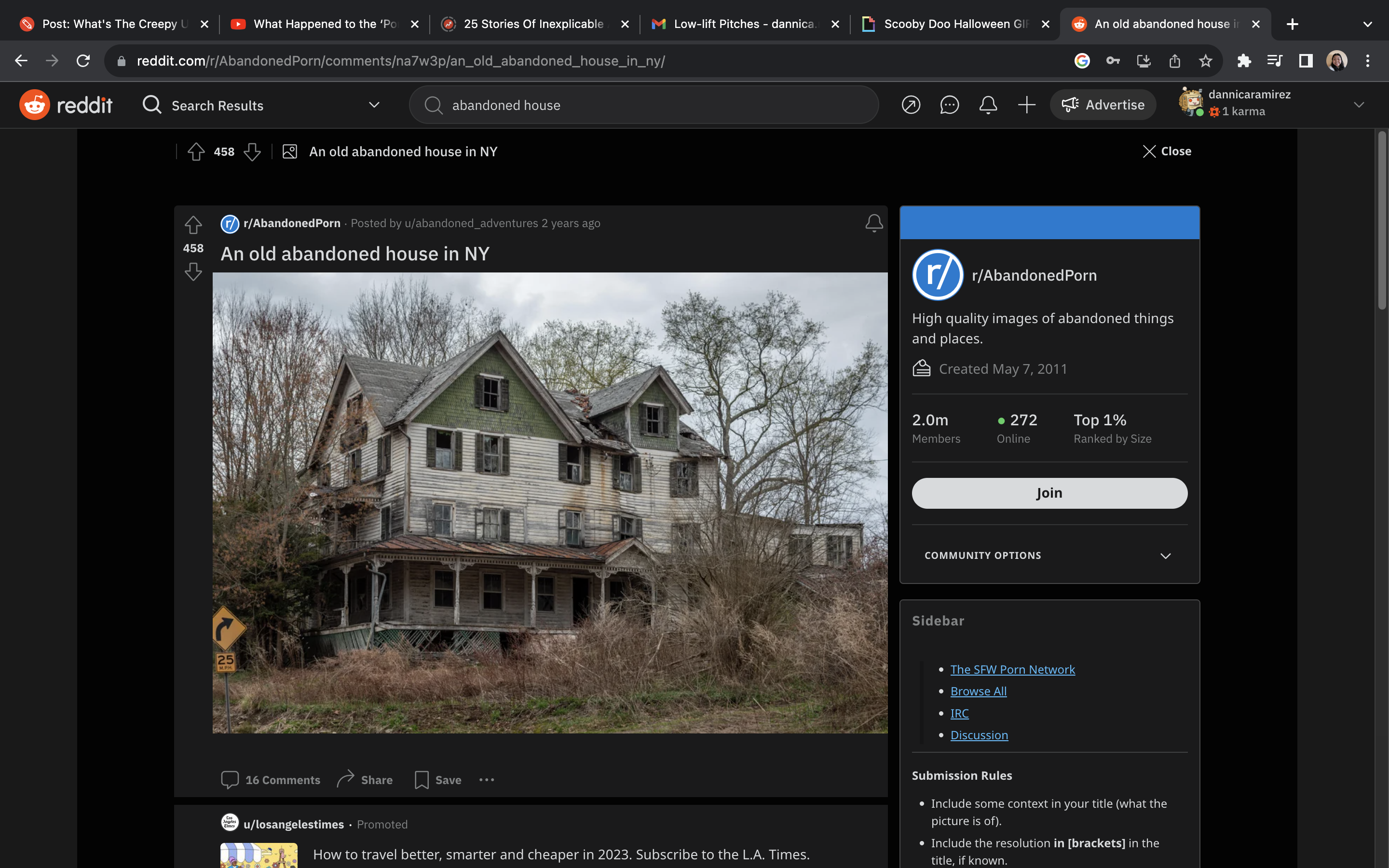Create a new post with the plus icon

1026,105
